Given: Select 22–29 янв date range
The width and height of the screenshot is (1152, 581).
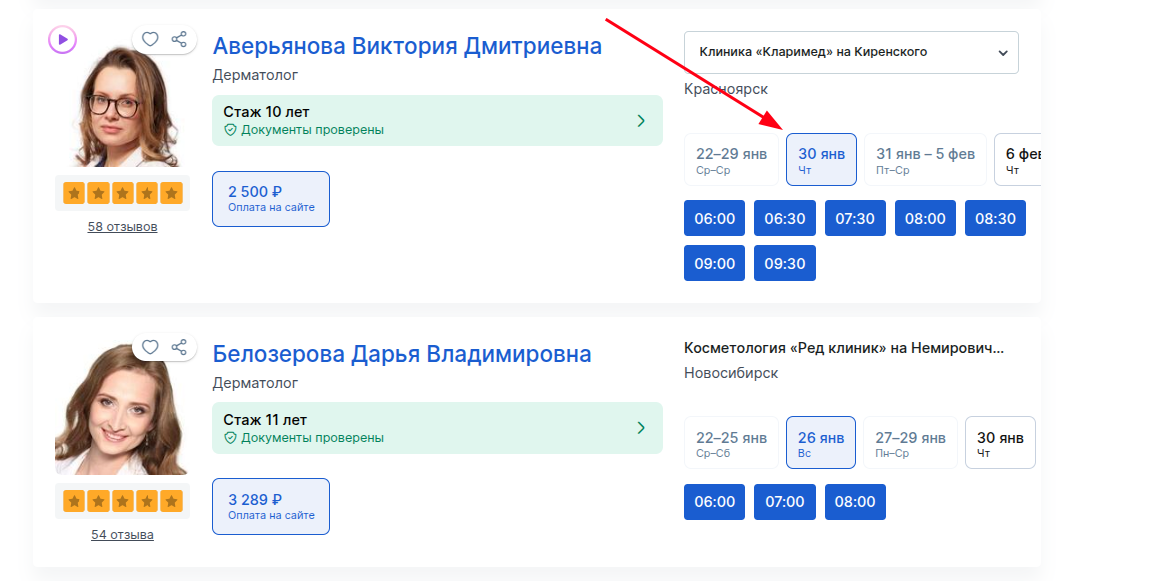Looking at the screenshot, I should click(x=731, y=159).
